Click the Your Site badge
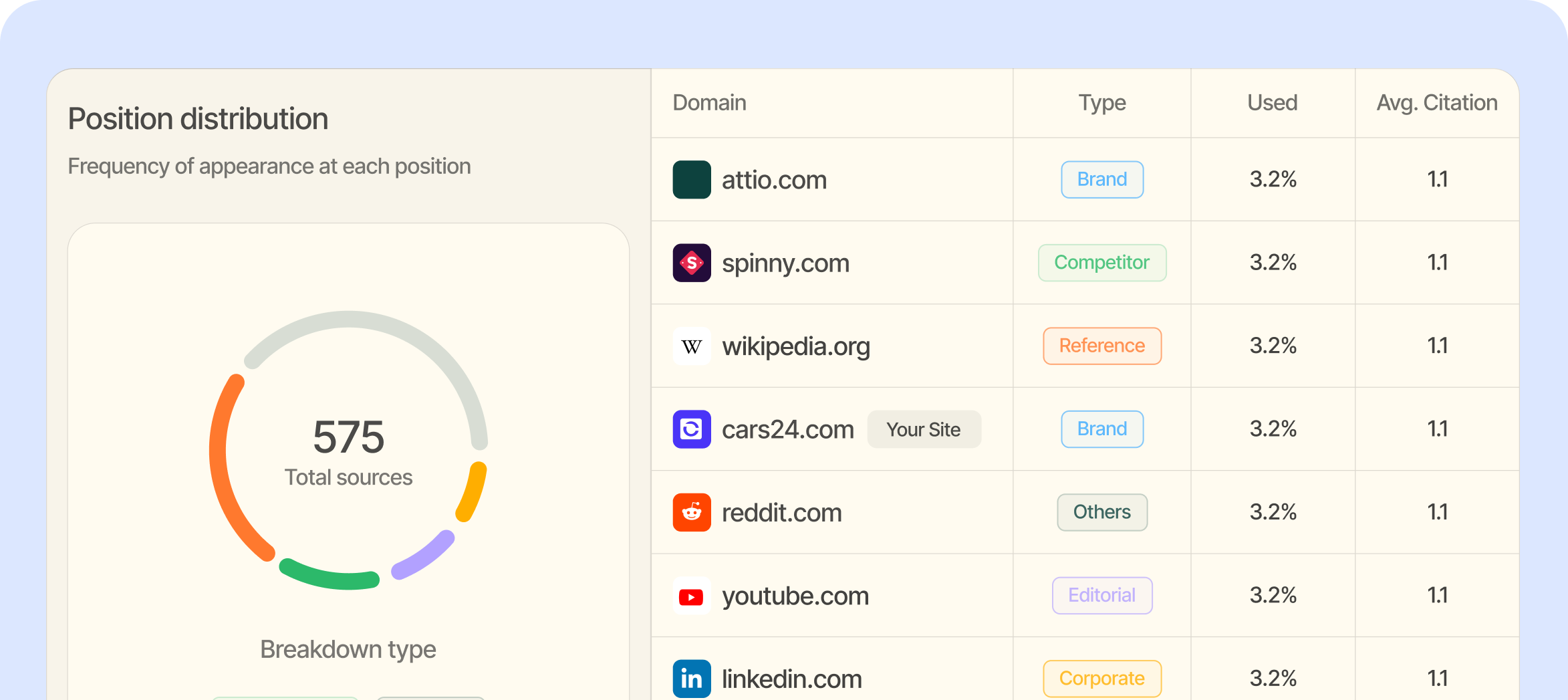This screenshot has height=700, width=1568. pos(923,429)
